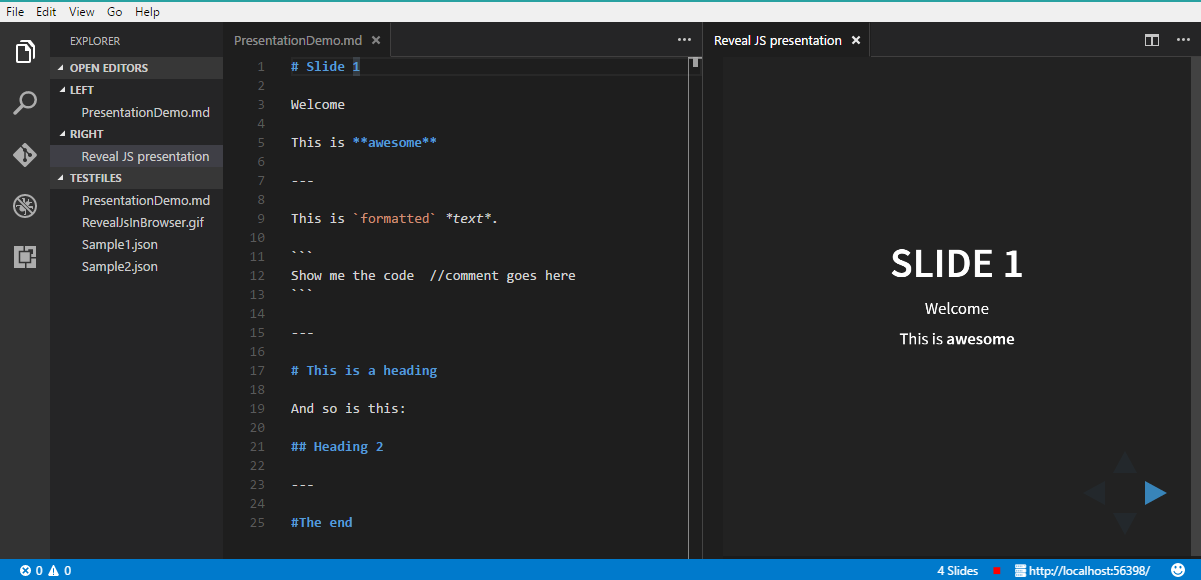1201x580 pixels.
Task: Open the View menu
Action: 81,11
